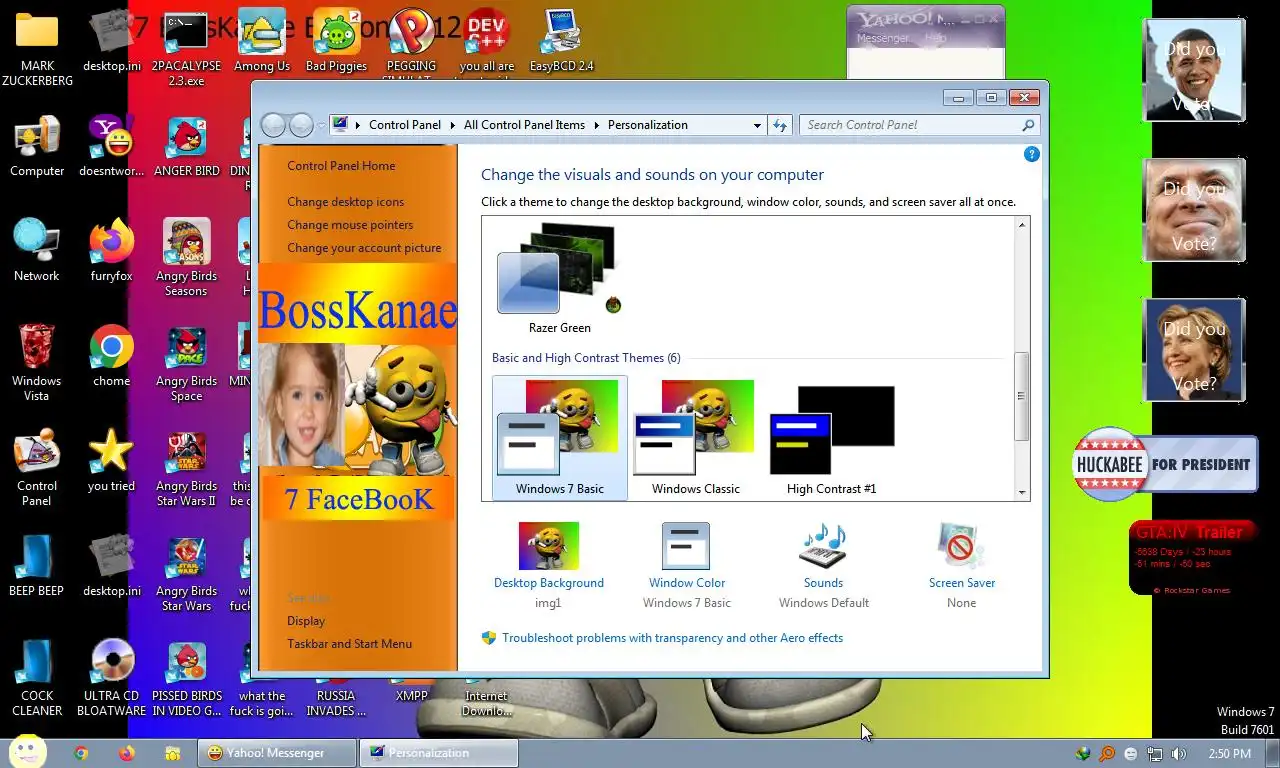The height and width of the screenshot is (768, 1280).
Task: Click the 'All Control Panel Items' breadcrumb
Action: point(524,125)
